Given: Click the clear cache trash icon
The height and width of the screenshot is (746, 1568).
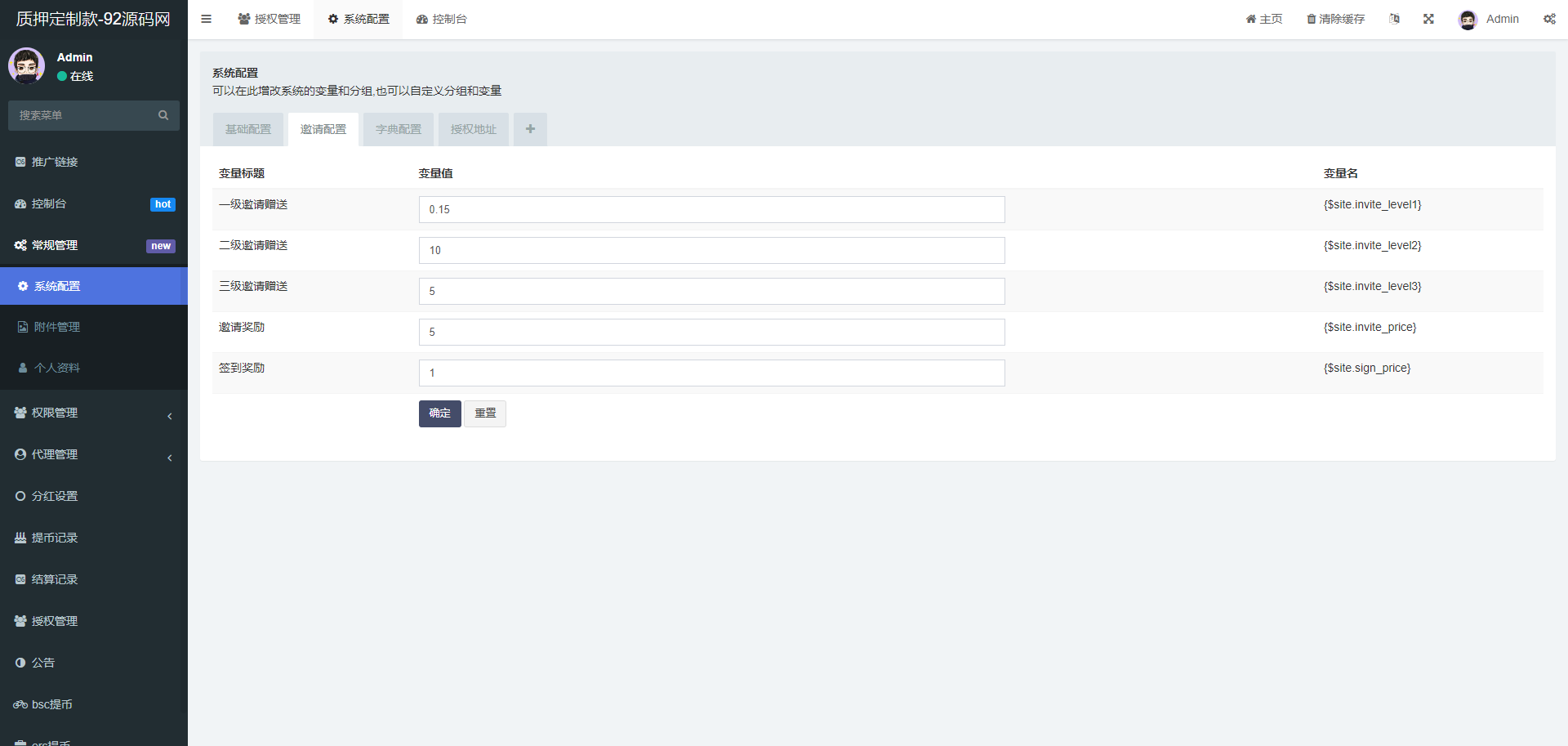Looking at the screenshot, I should pyautogui.click(x=1311, y=19).
